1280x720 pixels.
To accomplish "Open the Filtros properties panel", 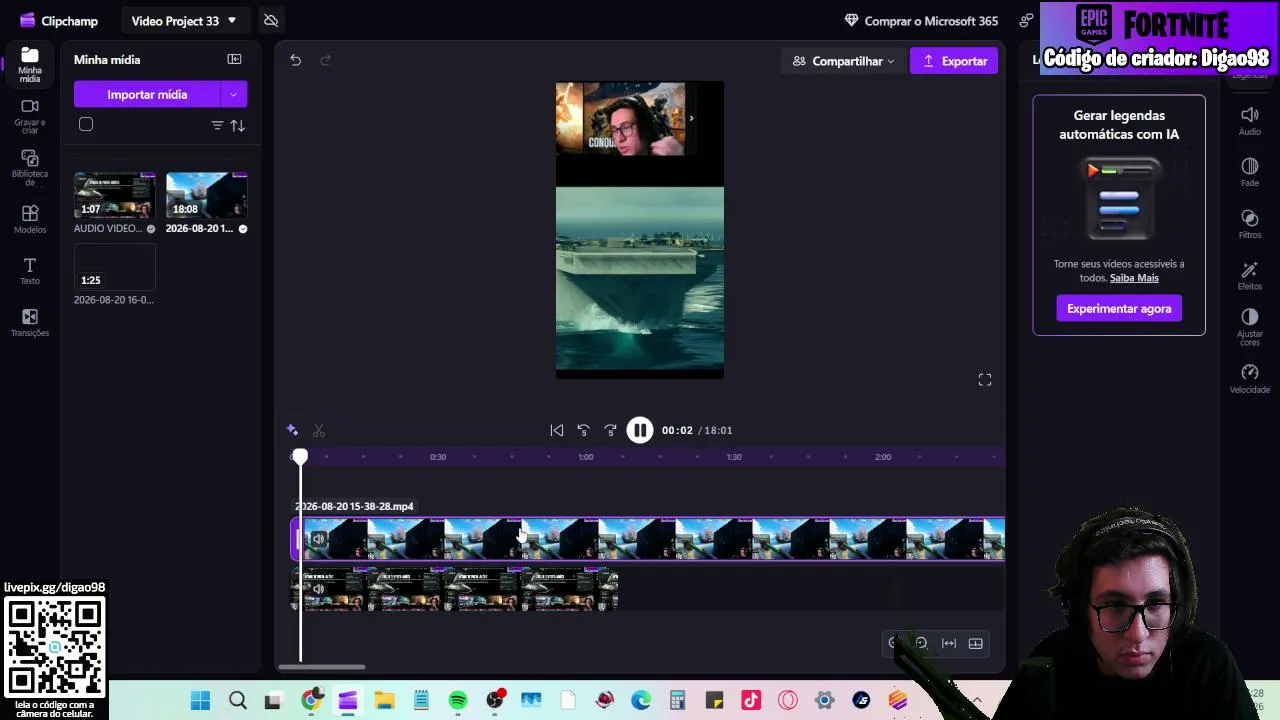I will point(1250,224).
